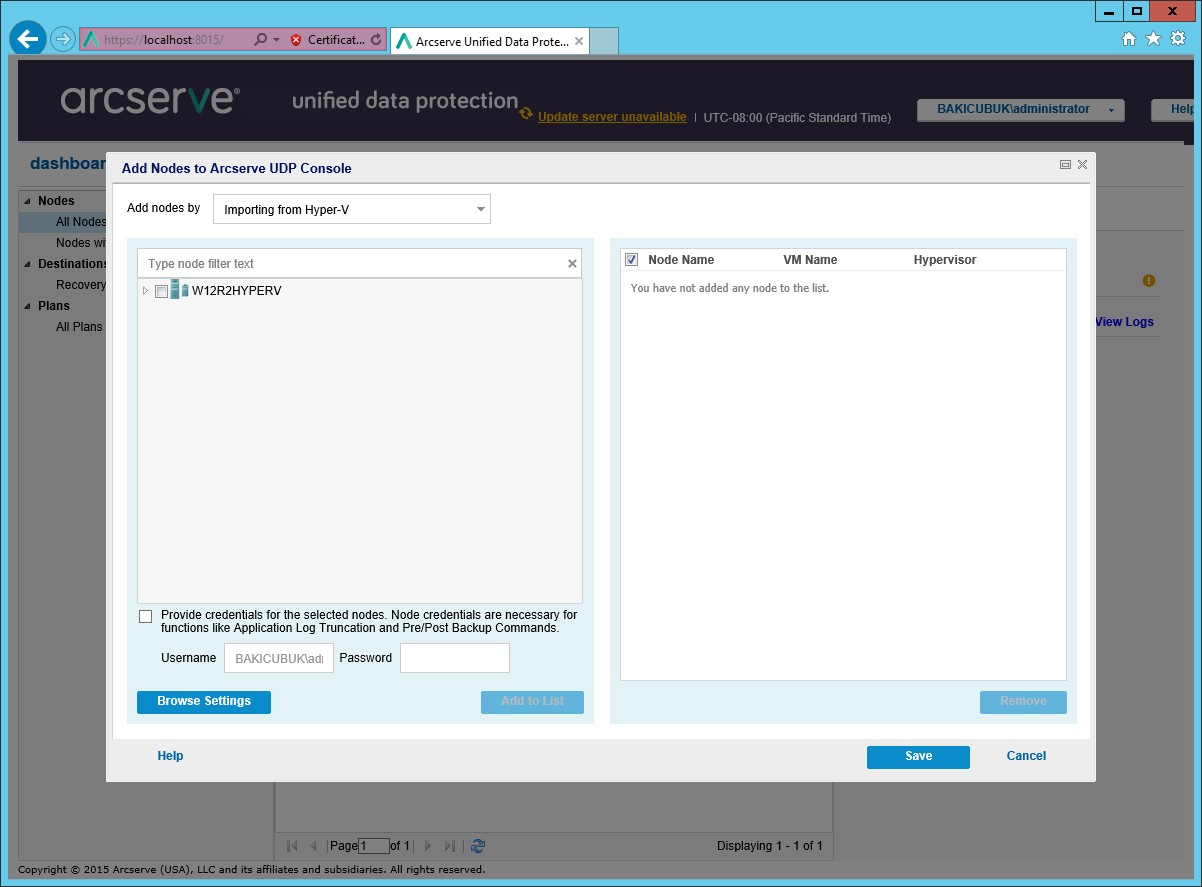Clear the node filter text with X icon
This screenshot has height=887, width=1202.
[x=572, y=264]
